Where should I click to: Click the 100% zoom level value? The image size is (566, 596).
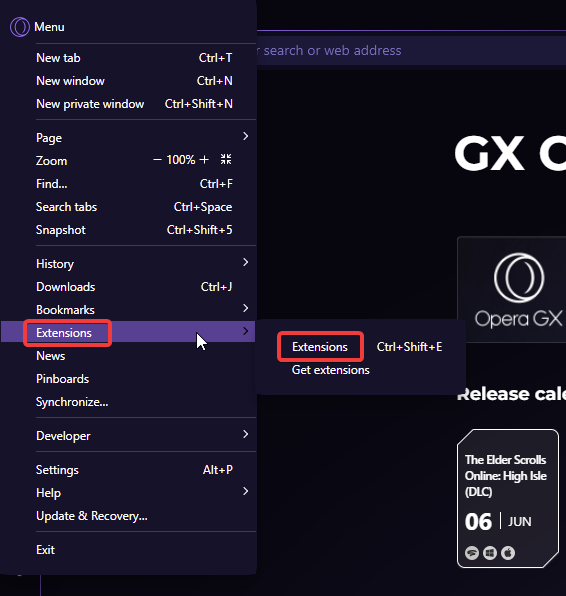pyautogui.click(x=181, y=160)
